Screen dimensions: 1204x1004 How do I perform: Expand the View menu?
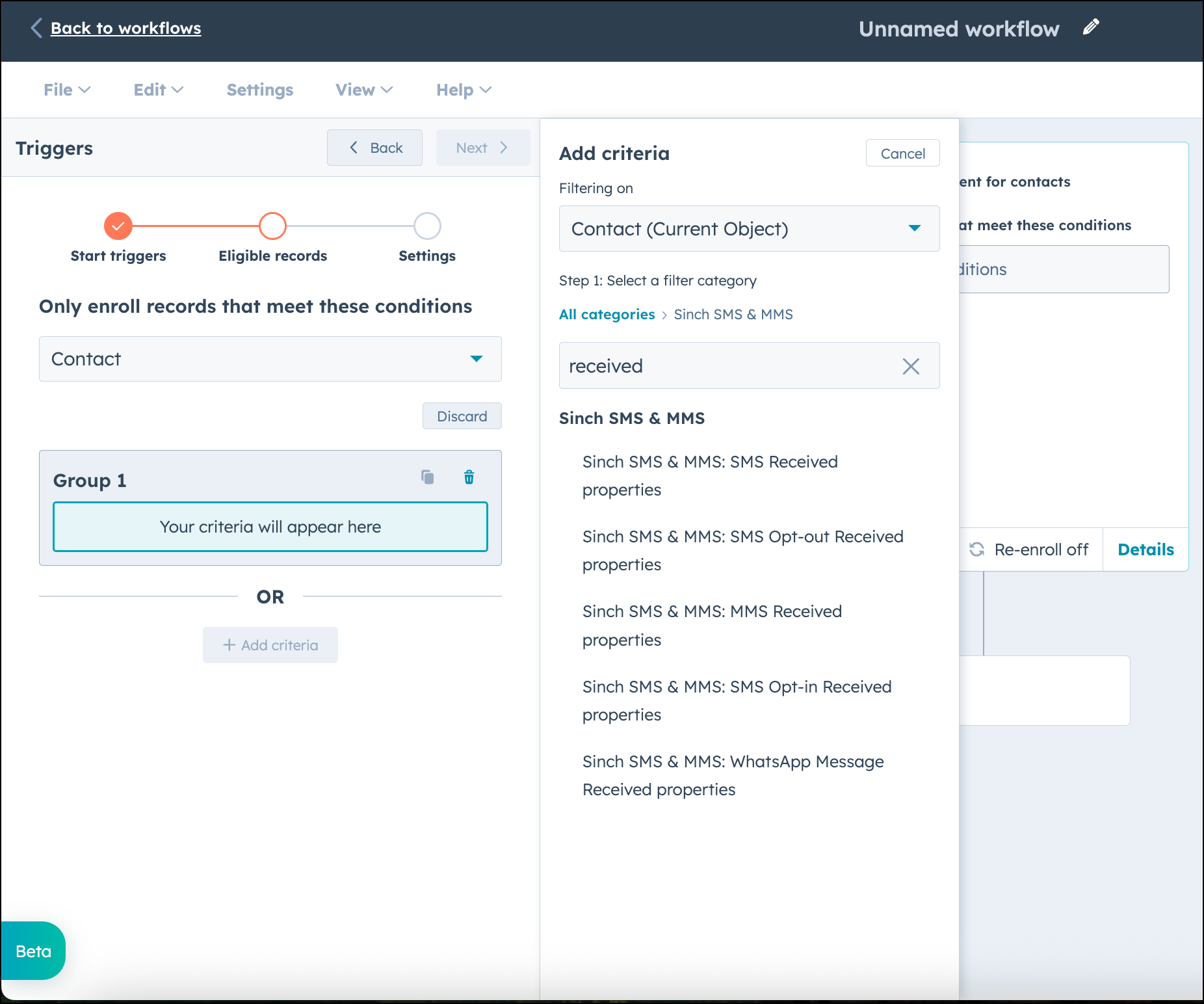coord(363,90)
